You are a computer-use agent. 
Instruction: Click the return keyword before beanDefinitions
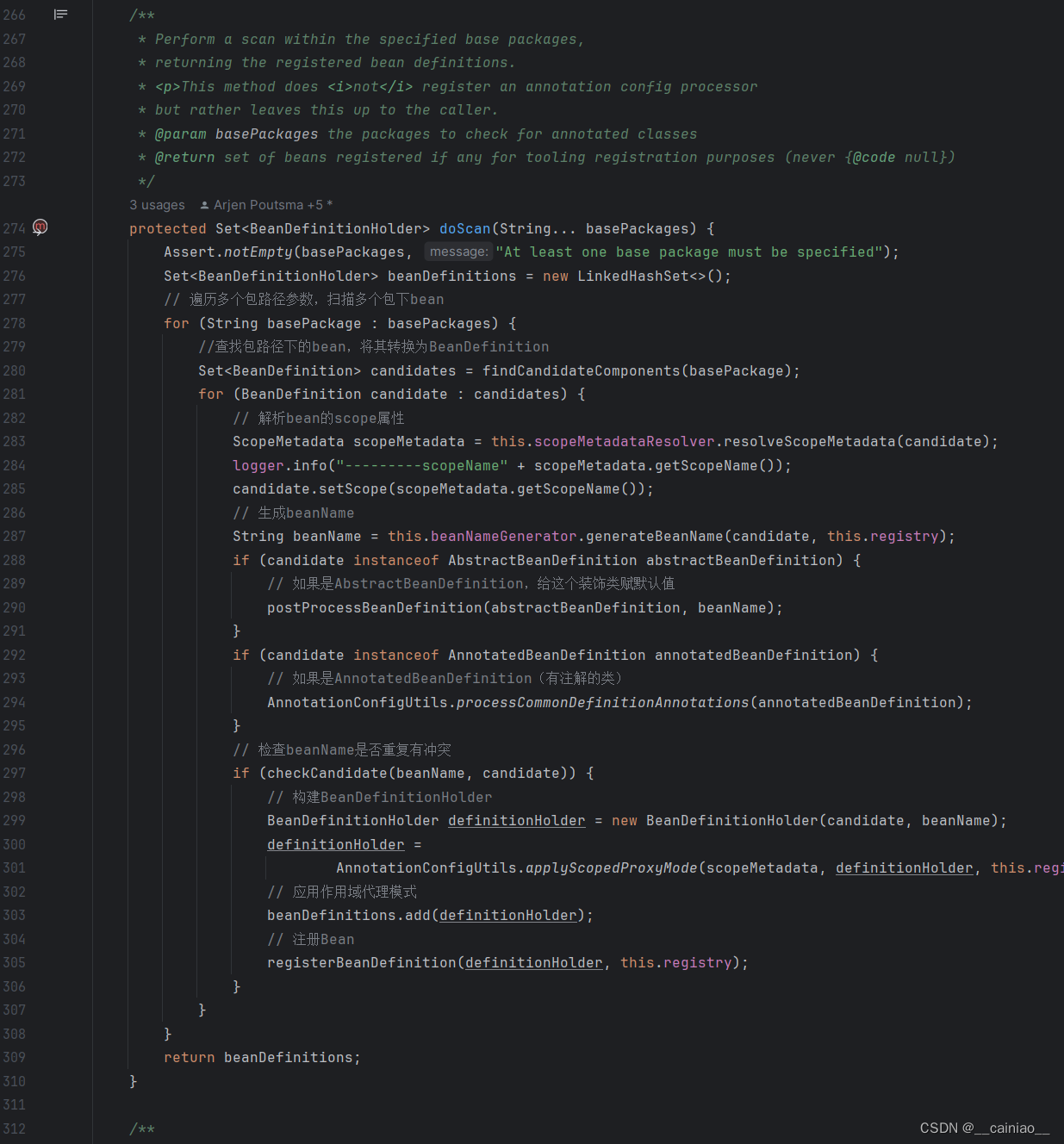tap(190, 1057)
